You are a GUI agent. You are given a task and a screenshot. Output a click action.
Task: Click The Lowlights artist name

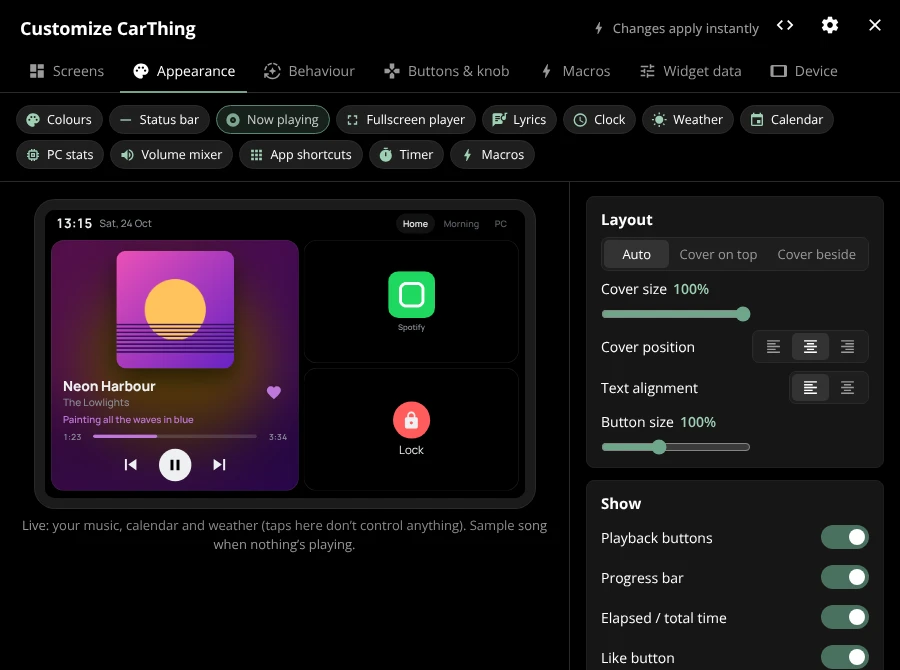(96, 402)
